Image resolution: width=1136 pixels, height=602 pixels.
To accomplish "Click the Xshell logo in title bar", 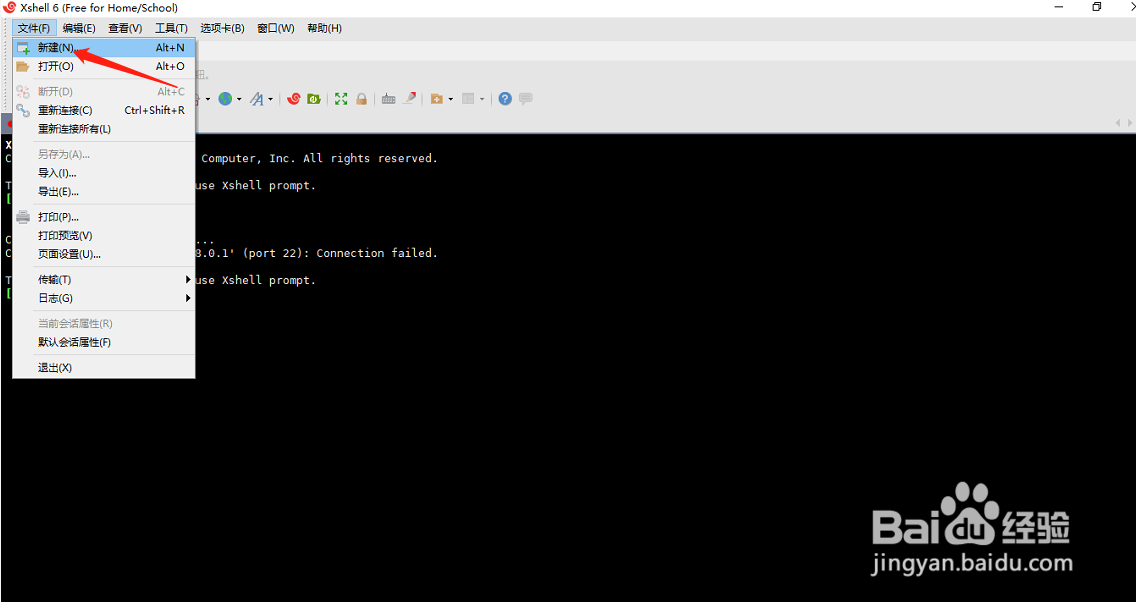I will pyautogui.click(x=10, y=8).
